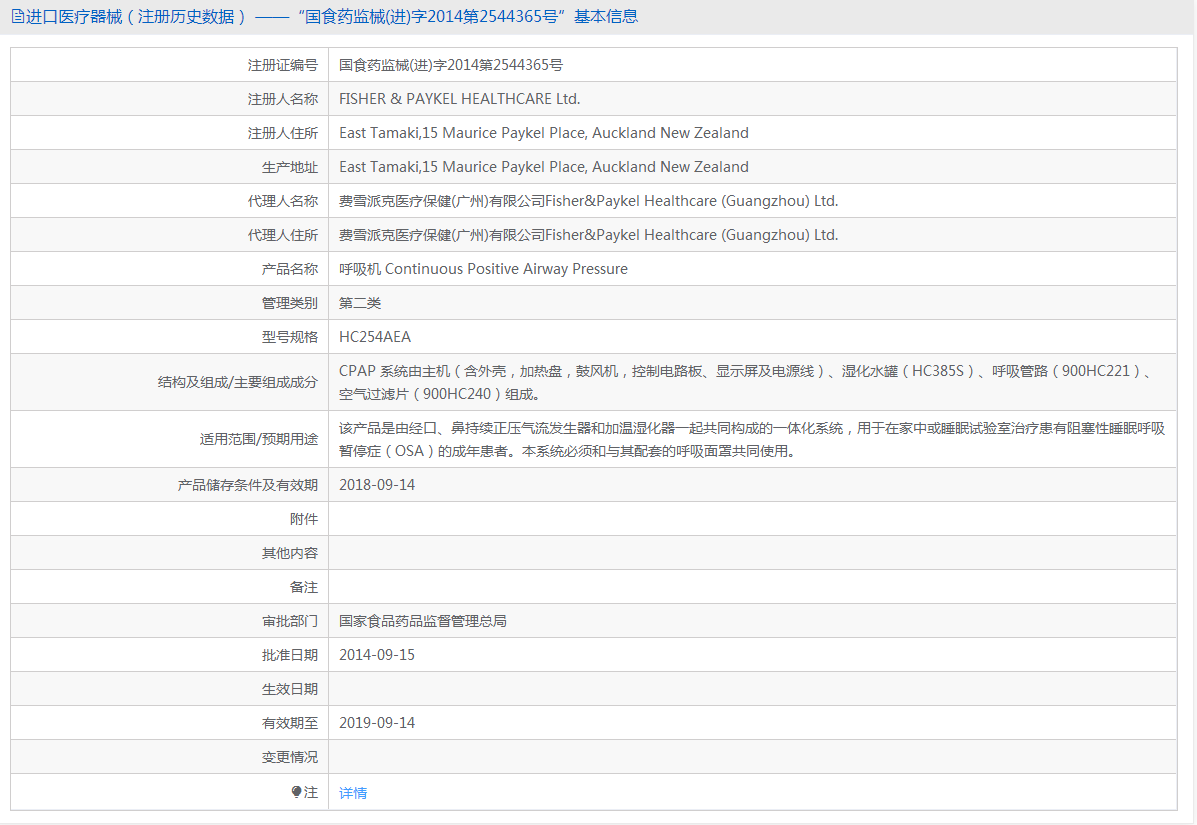
Task: Select the 附件 label
Action: pos(304,519)
